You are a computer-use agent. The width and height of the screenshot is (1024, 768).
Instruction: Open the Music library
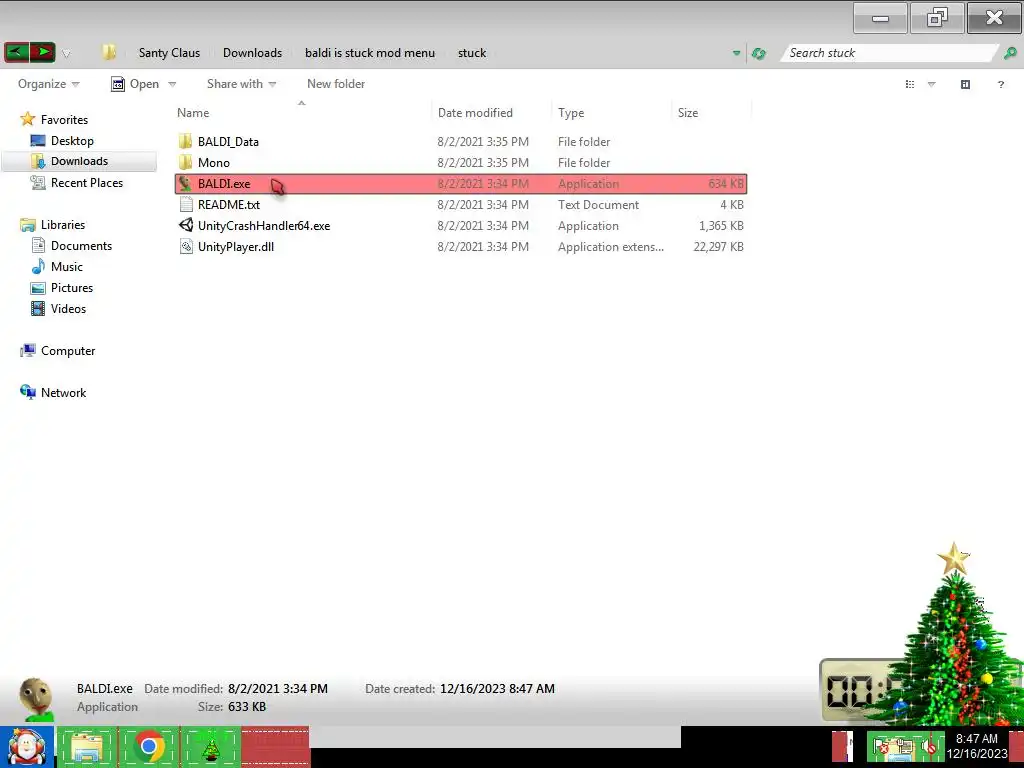(67, 266)
